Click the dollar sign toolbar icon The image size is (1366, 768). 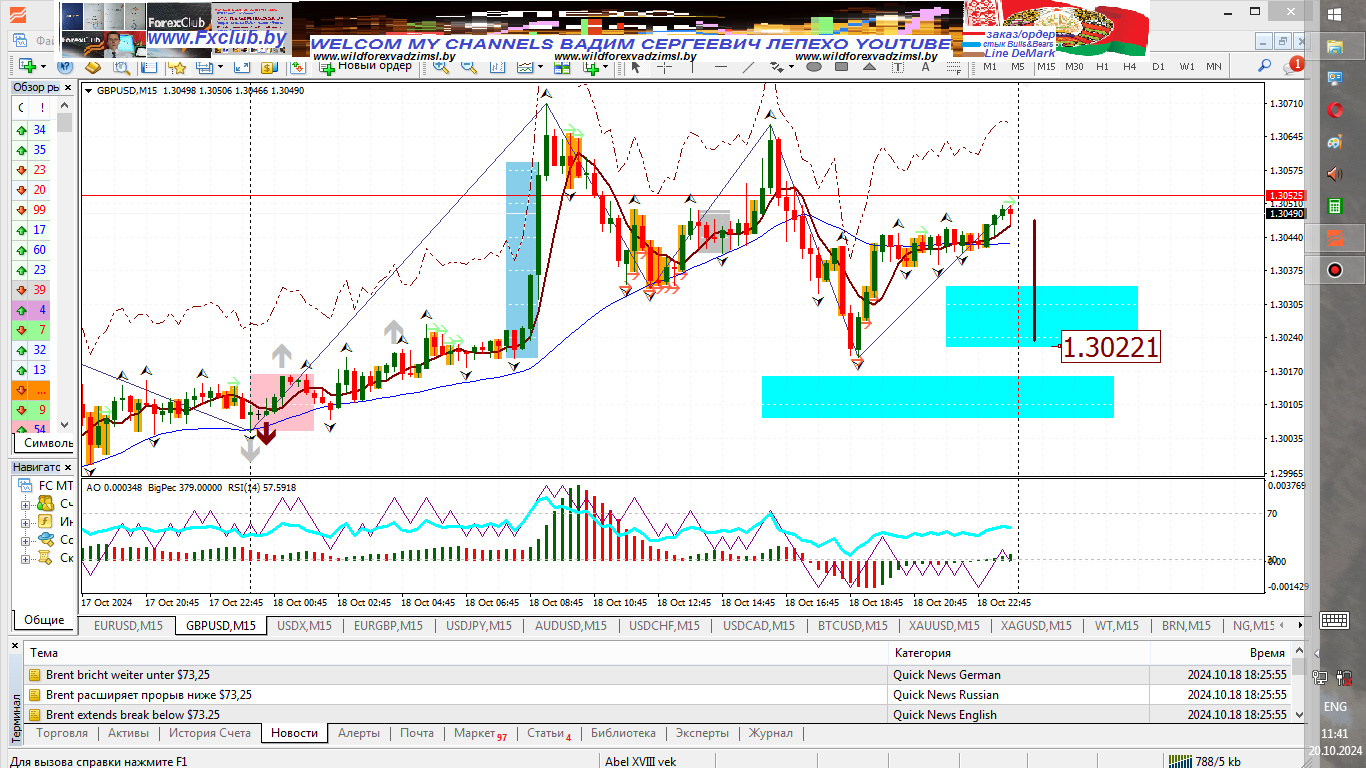click(x=268, y=66)
